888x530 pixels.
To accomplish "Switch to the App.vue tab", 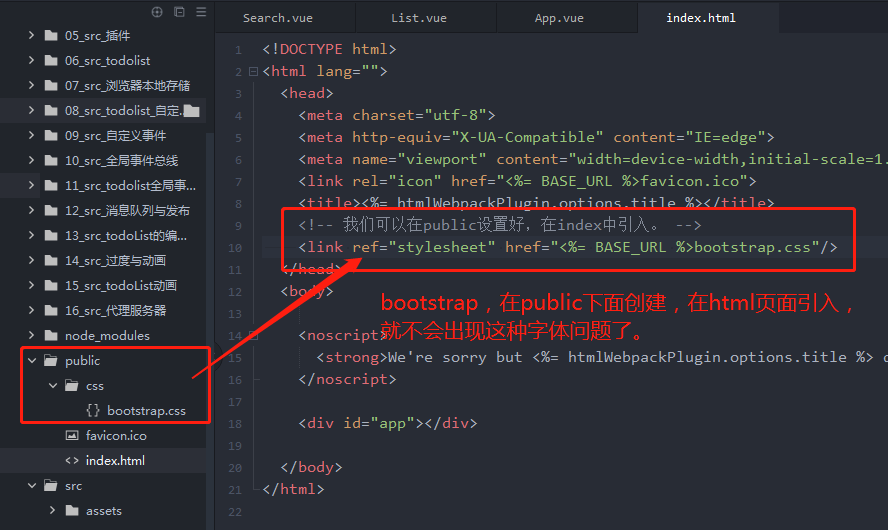I will coord(559,18).
